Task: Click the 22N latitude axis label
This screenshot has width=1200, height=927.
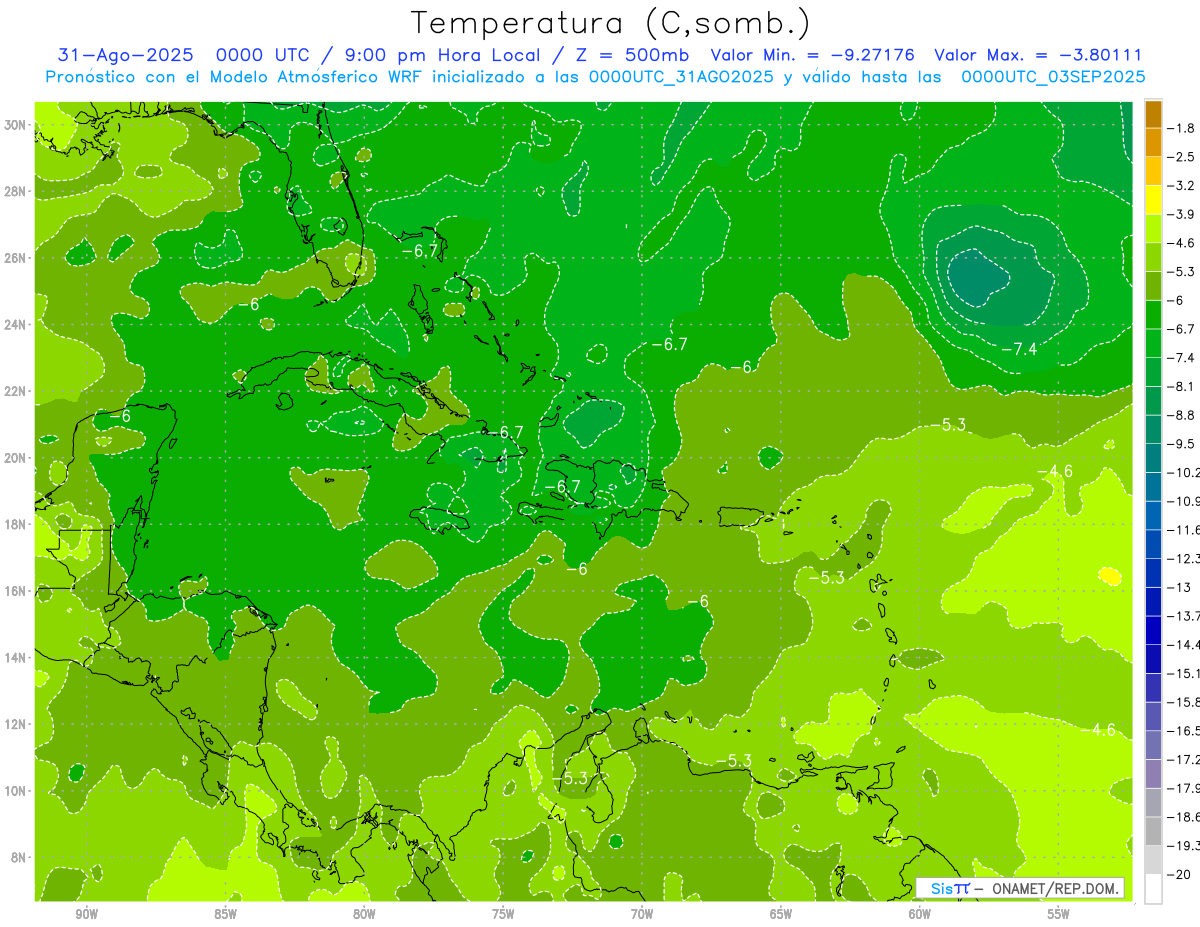Action: pos(16,391)
